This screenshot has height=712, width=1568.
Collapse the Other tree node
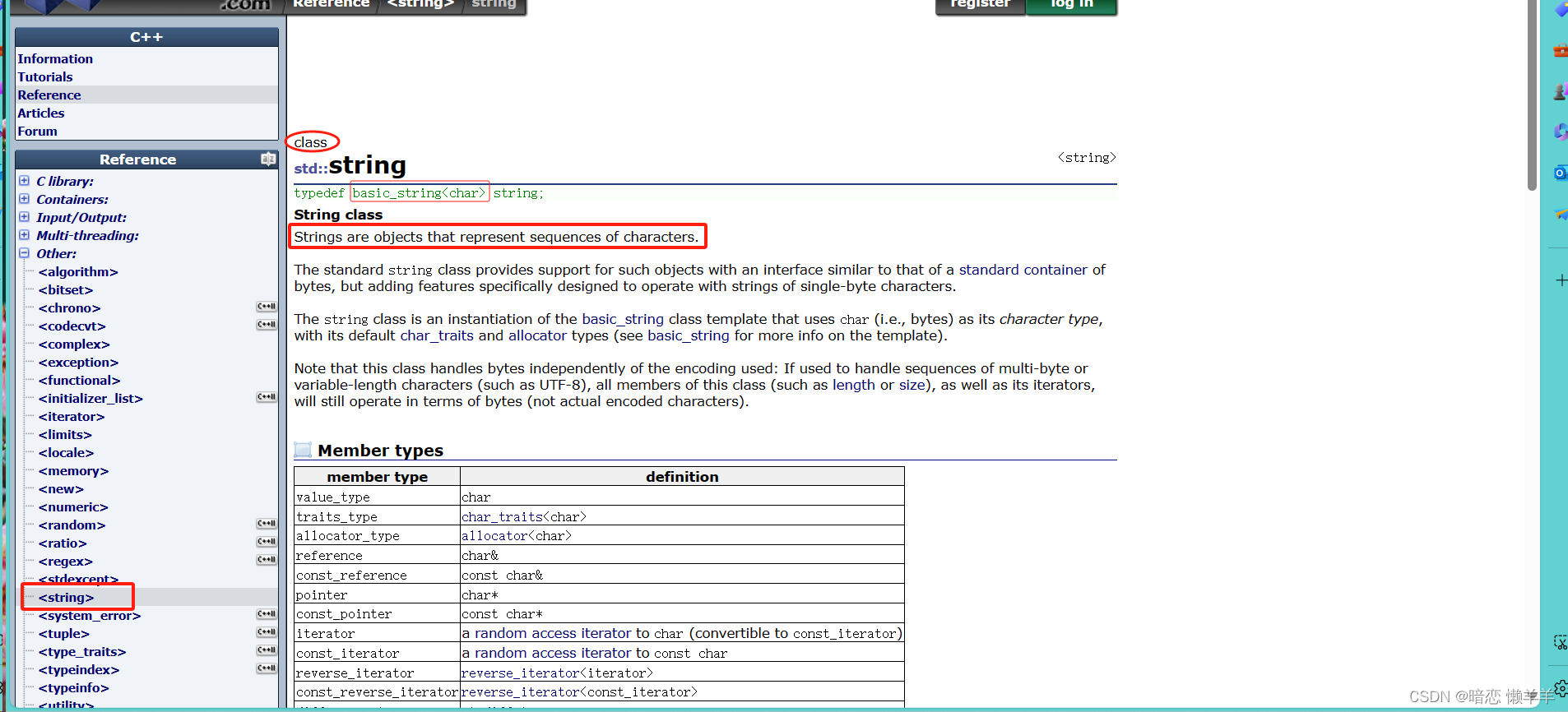[25, 253]
